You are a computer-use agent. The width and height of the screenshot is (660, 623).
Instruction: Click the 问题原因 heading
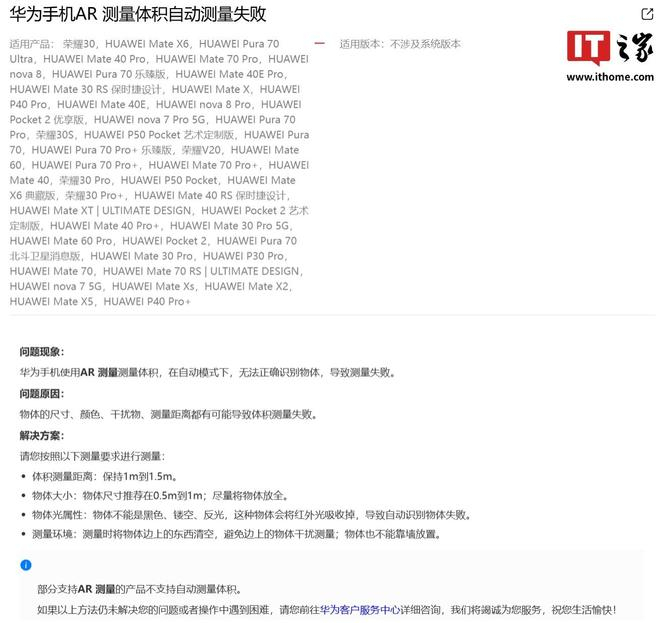[42, 394]
